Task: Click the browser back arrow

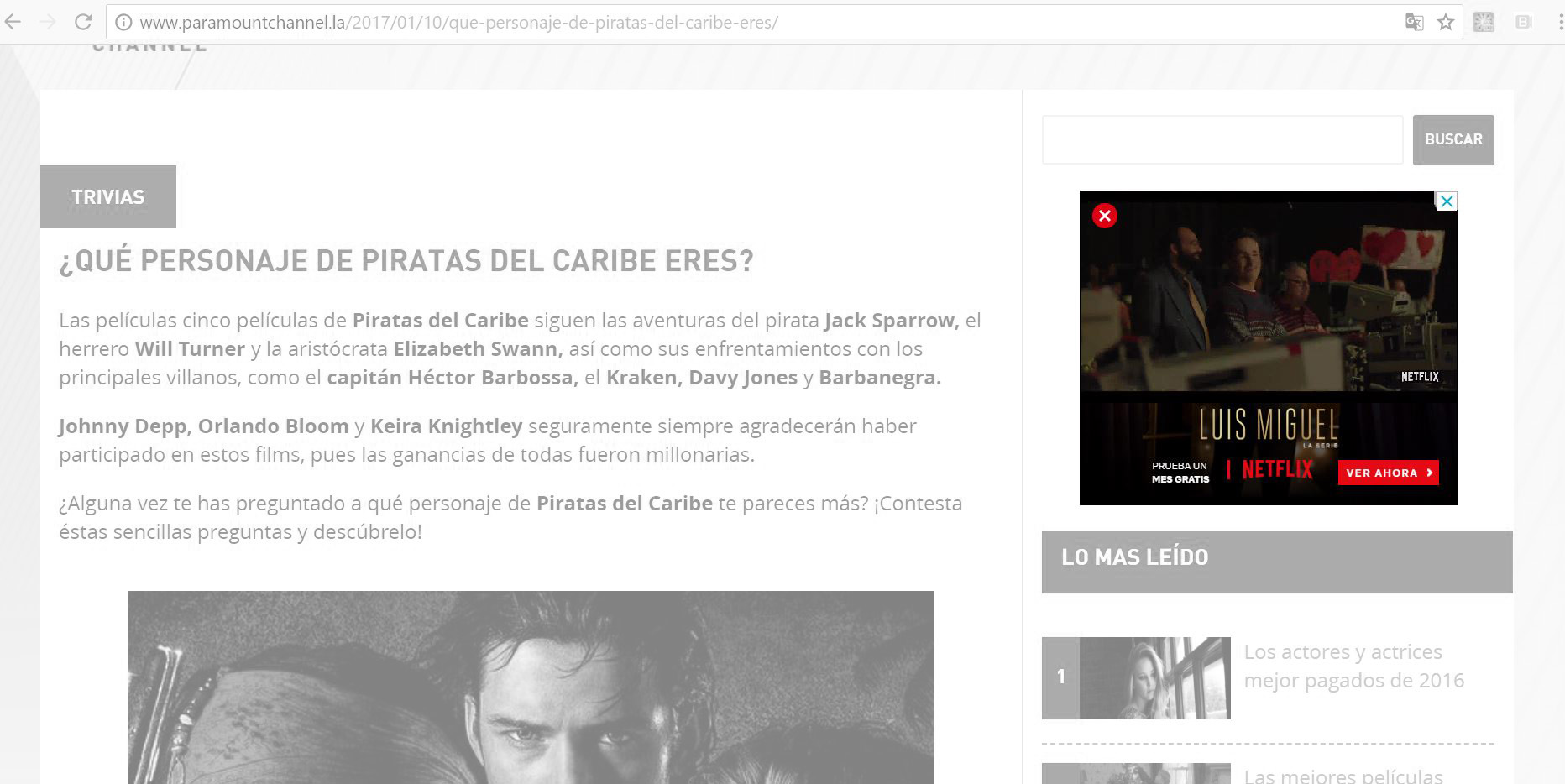Action: tap(13, 22)
